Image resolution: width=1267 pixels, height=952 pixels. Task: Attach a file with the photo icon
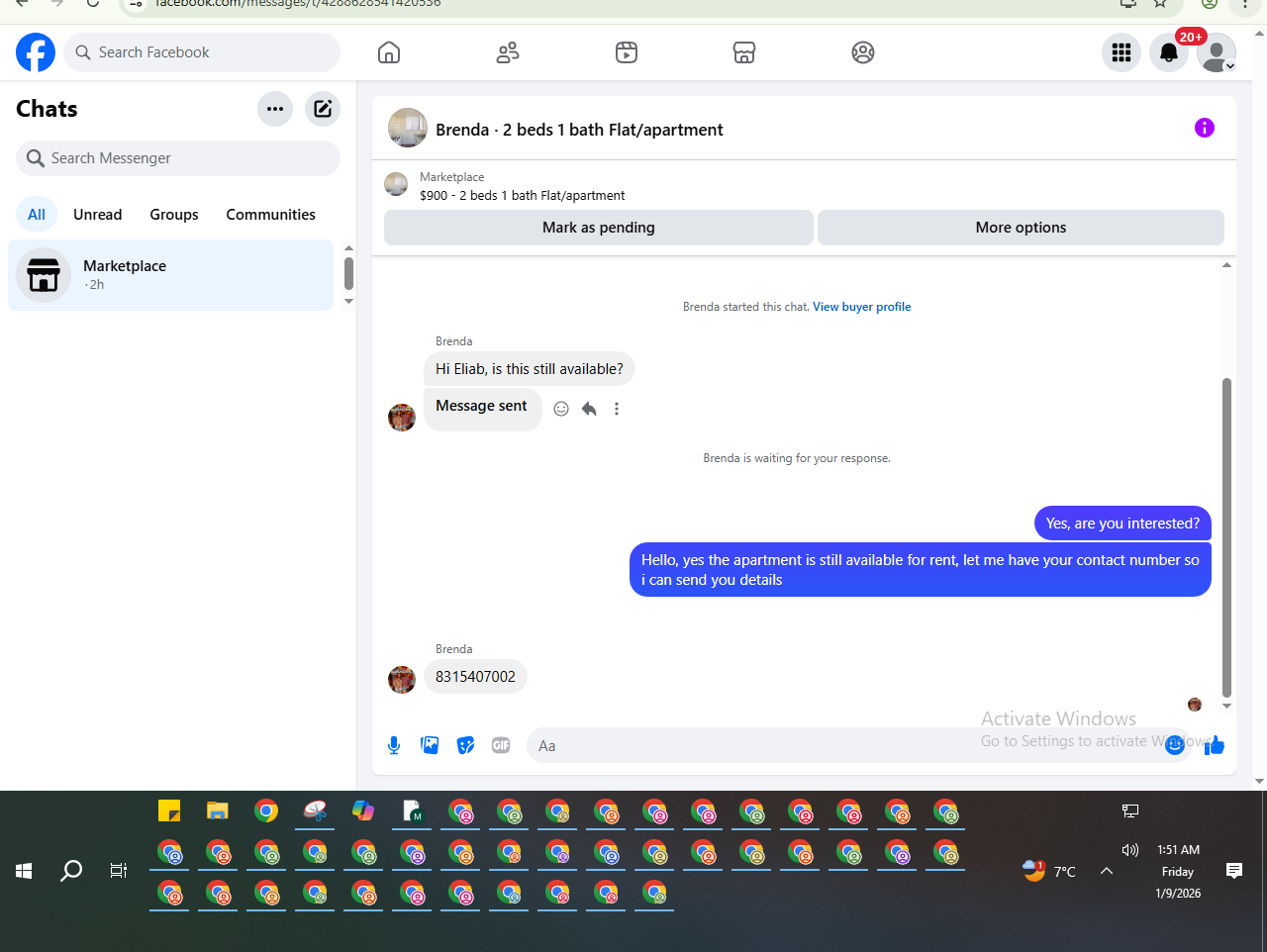coord(430,745)
